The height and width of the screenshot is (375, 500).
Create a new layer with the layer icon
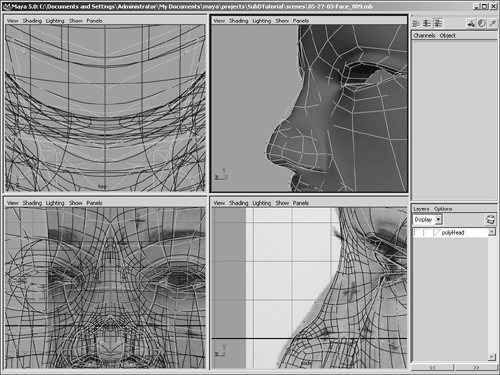pyautogui.click(x=490, y=220)
